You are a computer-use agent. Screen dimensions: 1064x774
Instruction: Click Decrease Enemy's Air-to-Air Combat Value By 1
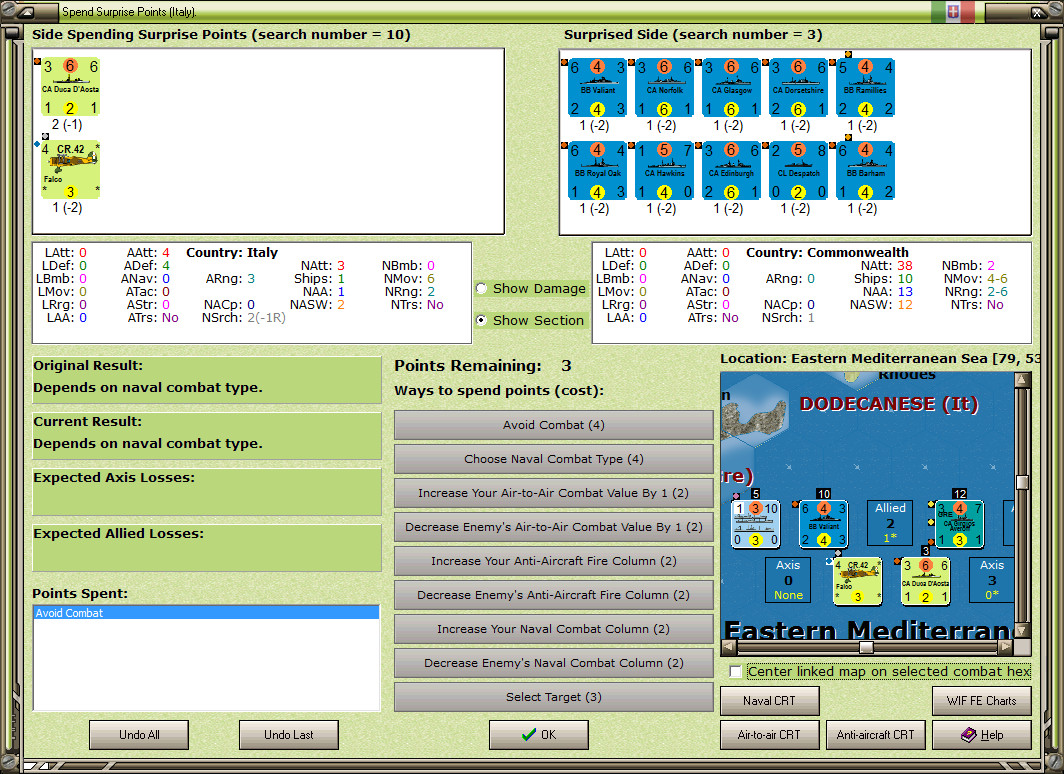click(554, 527)
